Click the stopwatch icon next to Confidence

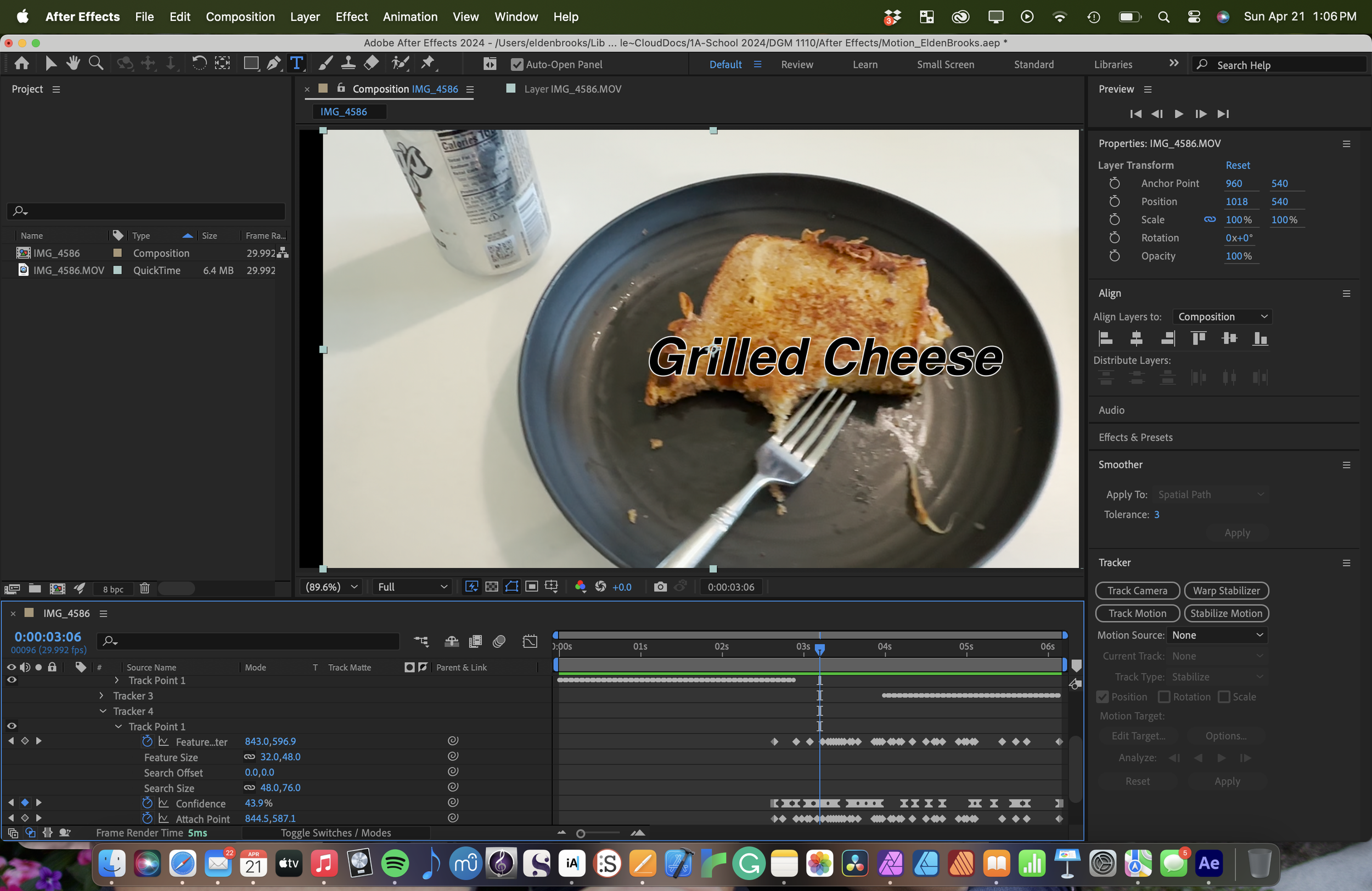coord(147,803)
